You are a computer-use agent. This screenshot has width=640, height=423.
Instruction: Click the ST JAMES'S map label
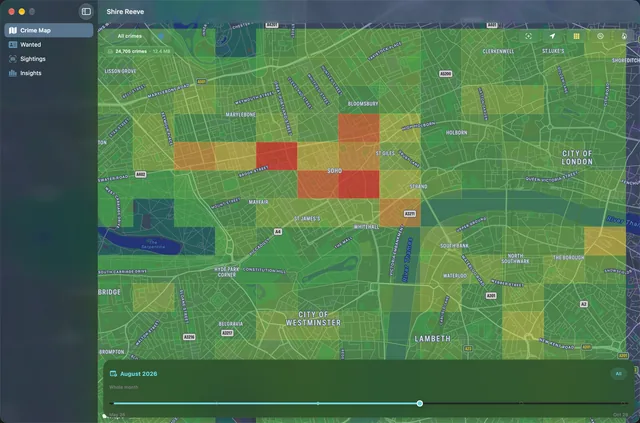307,219
